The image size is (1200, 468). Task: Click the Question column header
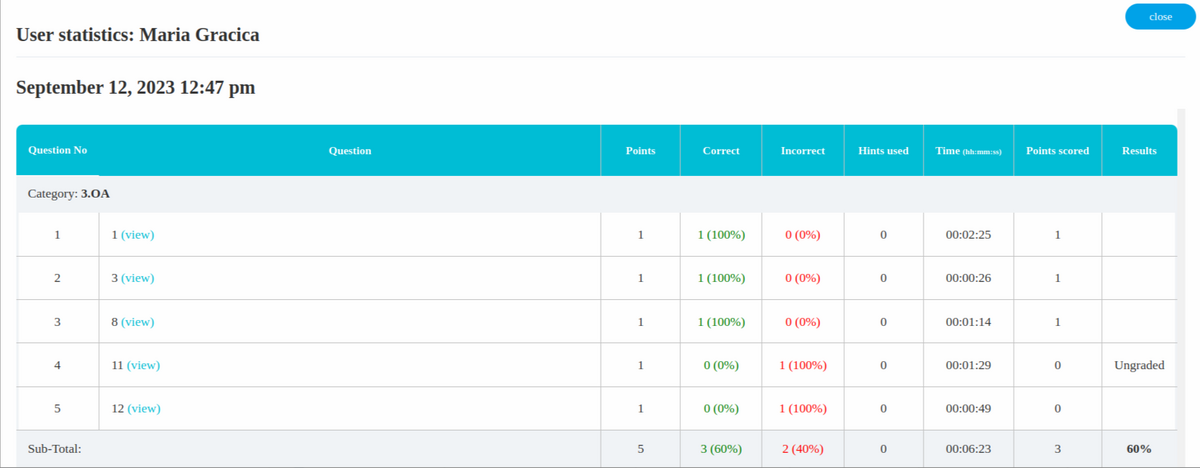[349, 151]
